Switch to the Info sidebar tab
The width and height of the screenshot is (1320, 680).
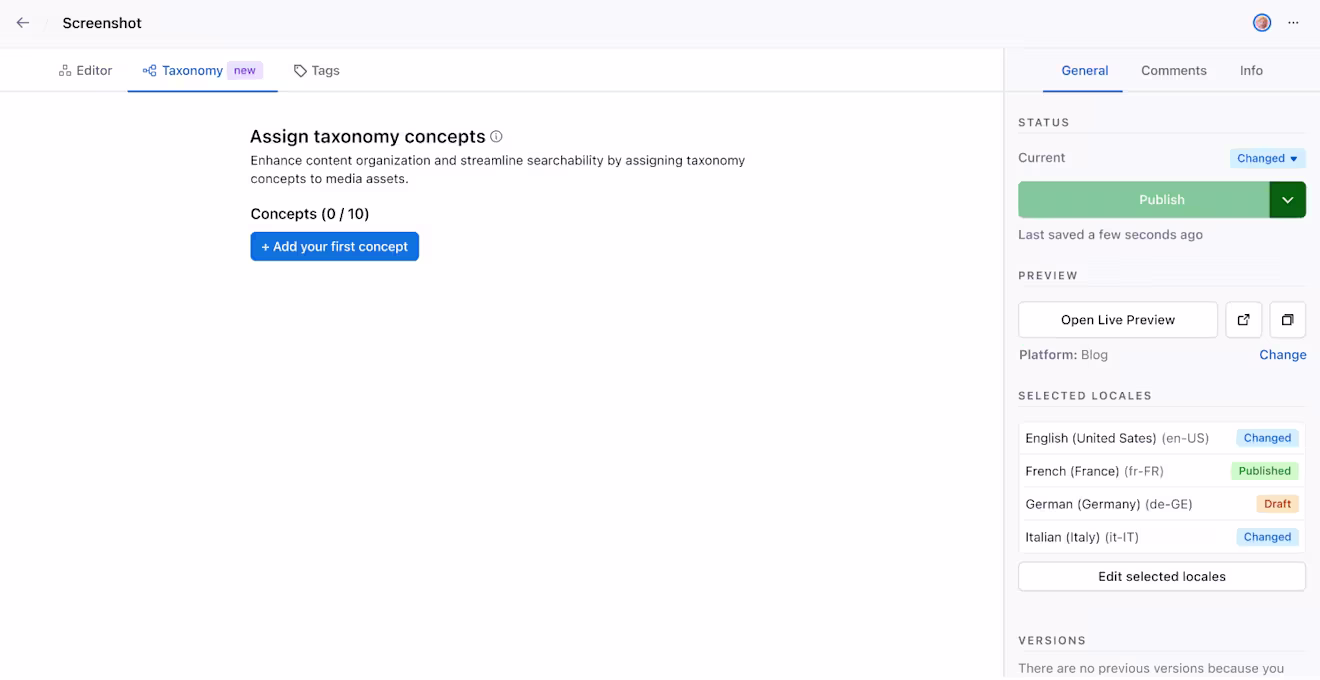tap(1251, 71)
